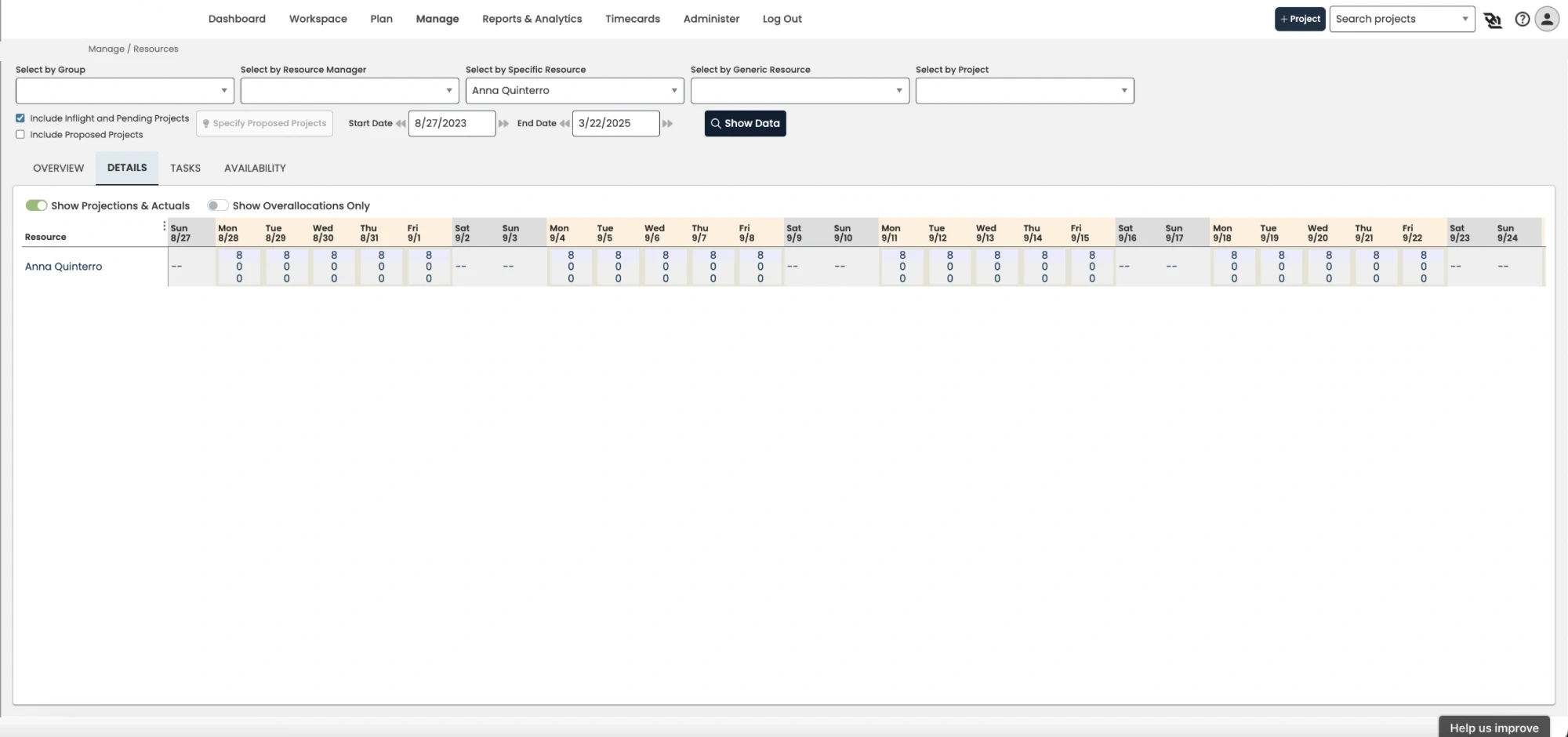The height and width of the screenshot is (737, 1568).
Task: Click Log Out in the top navigation
Action: point(782,19)
